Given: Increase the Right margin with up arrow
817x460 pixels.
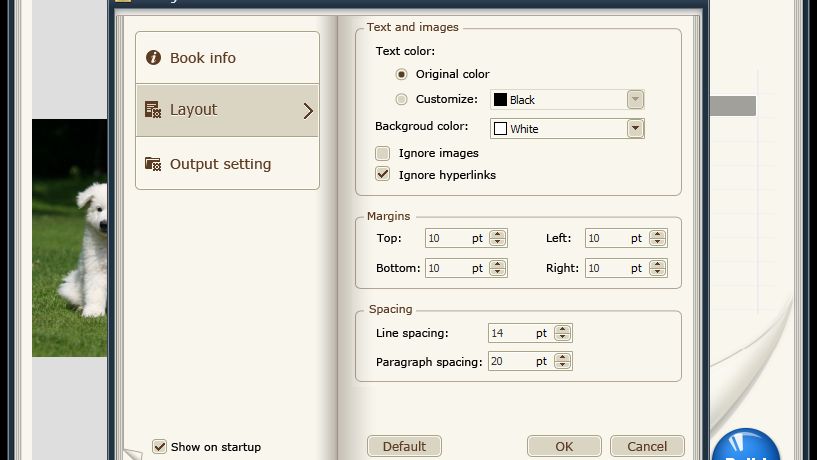Looking at the screenshot, I should pyautogui.click(x=658, y=264).
